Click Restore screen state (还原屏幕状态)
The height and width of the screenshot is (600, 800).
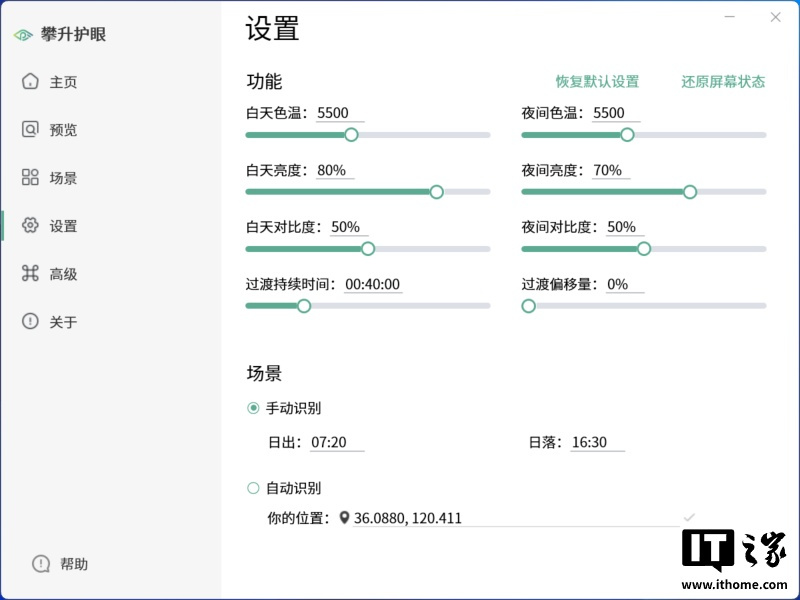pyautogui.click(x=723, y=82)
